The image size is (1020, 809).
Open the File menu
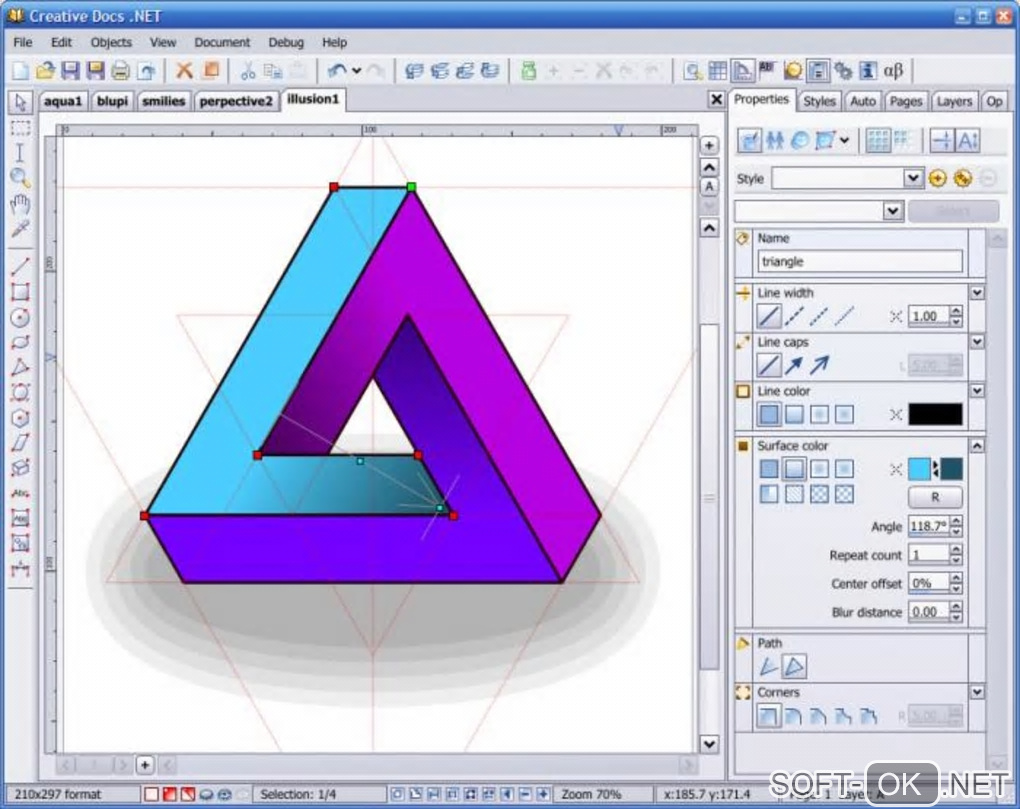23,42
